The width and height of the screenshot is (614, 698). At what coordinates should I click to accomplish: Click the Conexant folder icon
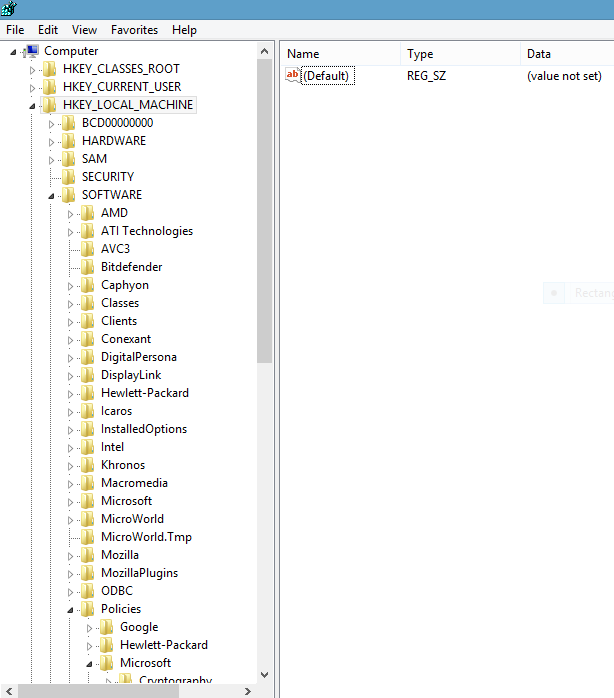pos(87,339)
